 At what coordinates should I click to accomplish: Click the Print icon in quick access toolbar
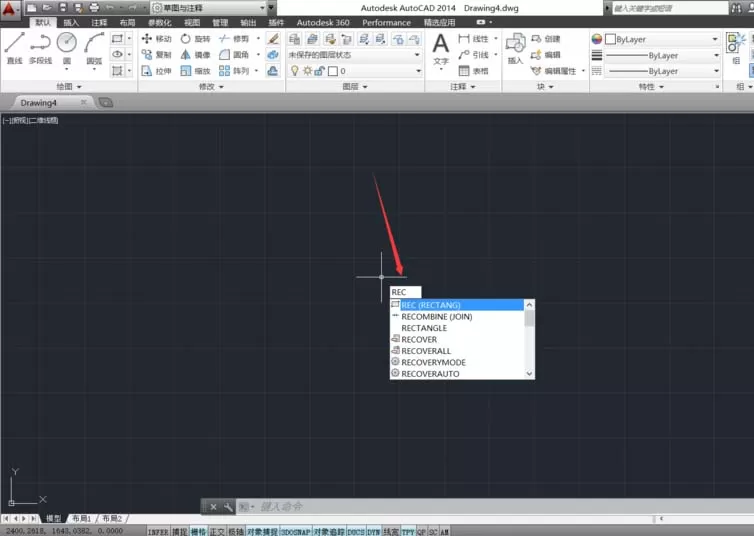pyautogui.click(x=94, y=8)
